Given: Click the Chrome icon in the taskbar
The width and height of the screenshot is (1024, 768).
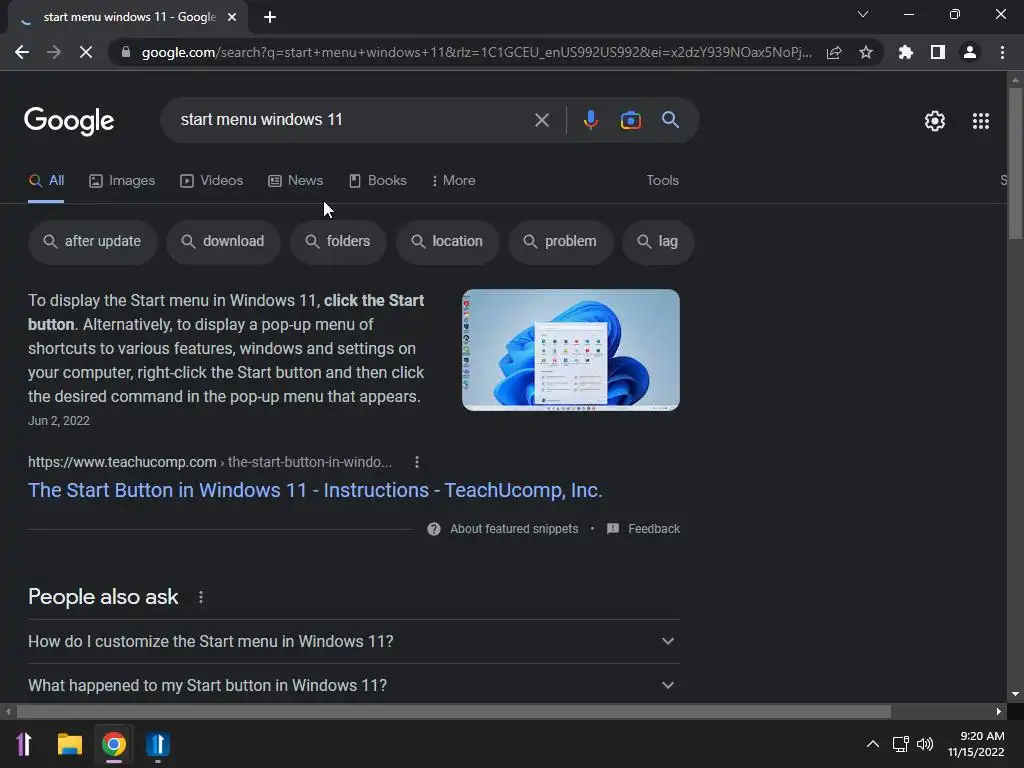Looking at the screenshot, I should point(114,744).
